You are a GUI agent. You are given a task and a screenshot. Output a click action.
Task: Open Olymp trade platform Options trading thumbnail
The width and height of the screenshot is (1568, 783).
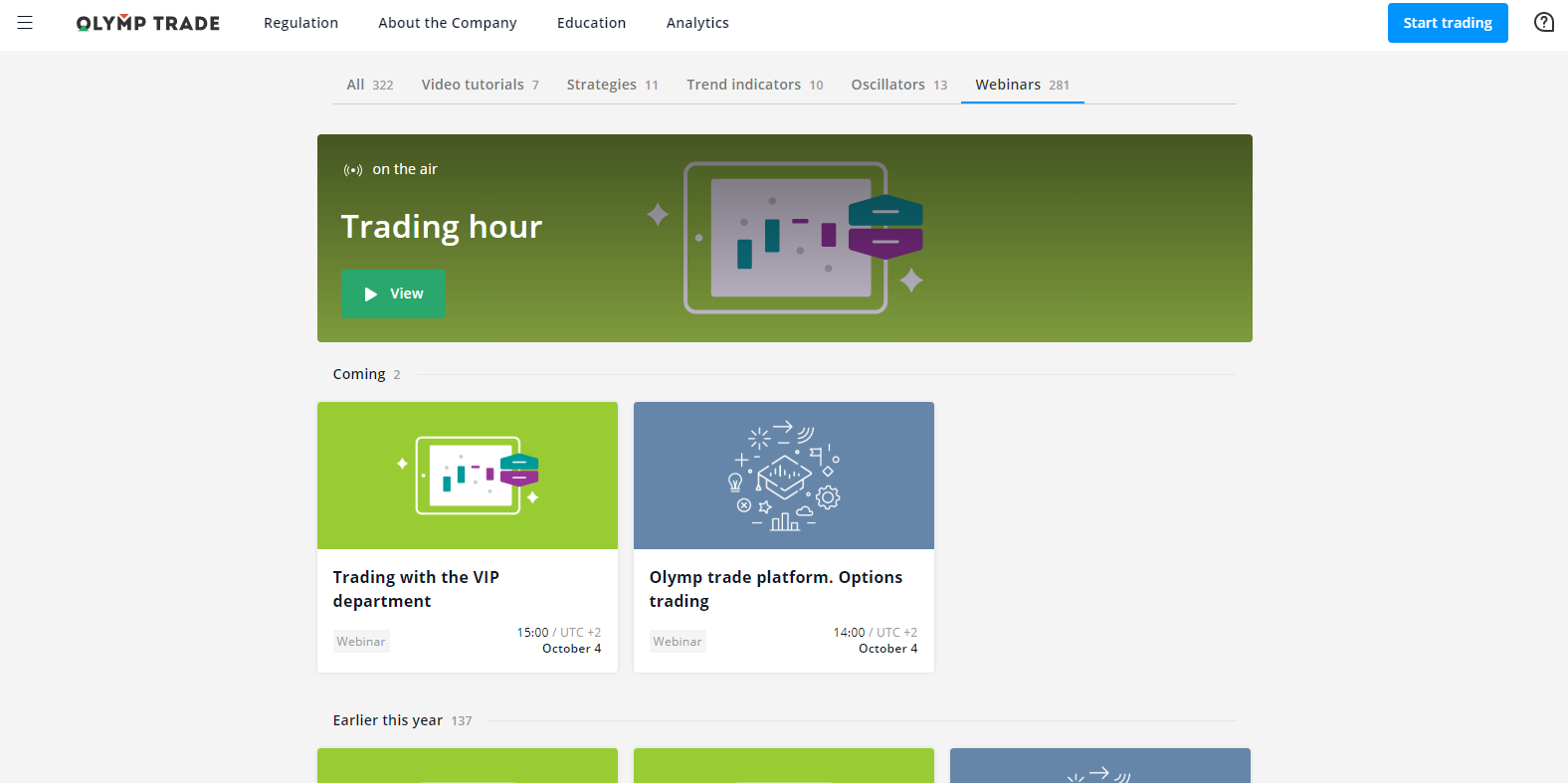click(784, 476)
